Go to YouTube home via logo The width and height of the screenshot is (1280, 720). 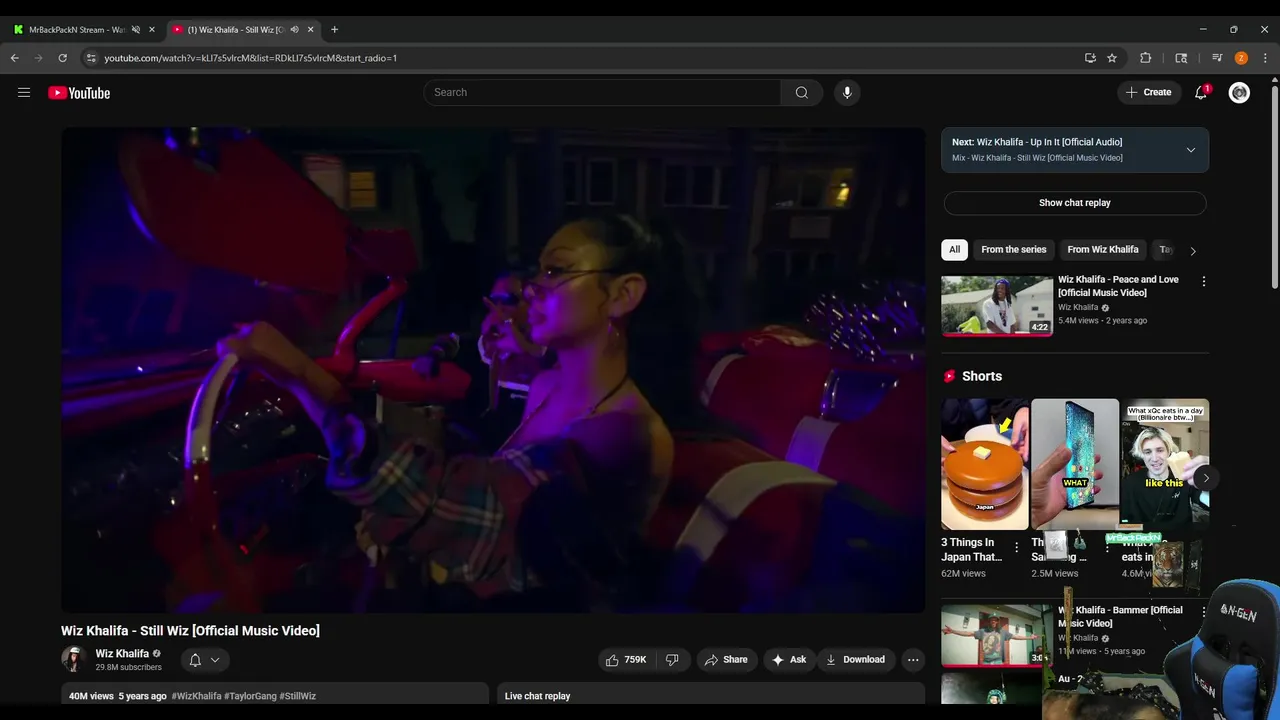tap(79, 93)
